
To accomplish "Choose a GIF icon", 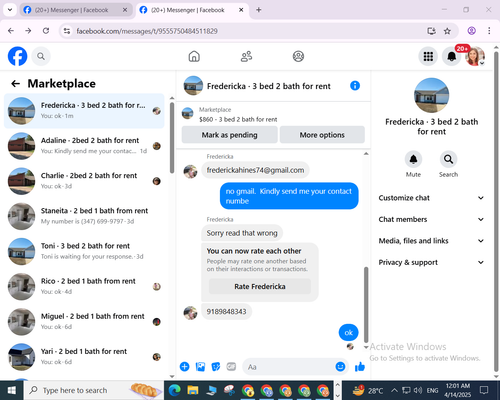I will [231, 367].
